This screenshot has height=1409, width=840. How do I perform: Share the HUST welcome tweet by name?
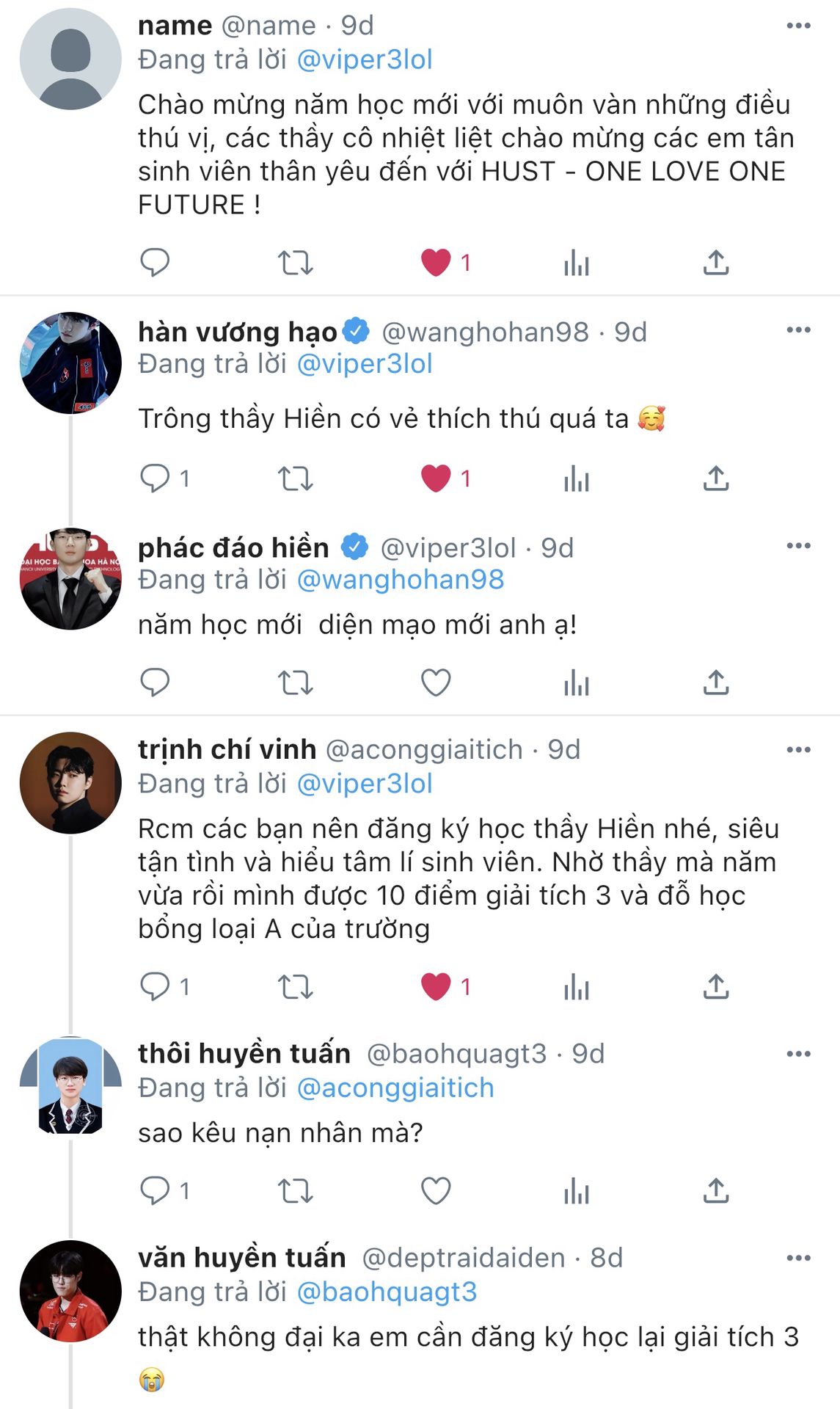[x=716, y=262]
